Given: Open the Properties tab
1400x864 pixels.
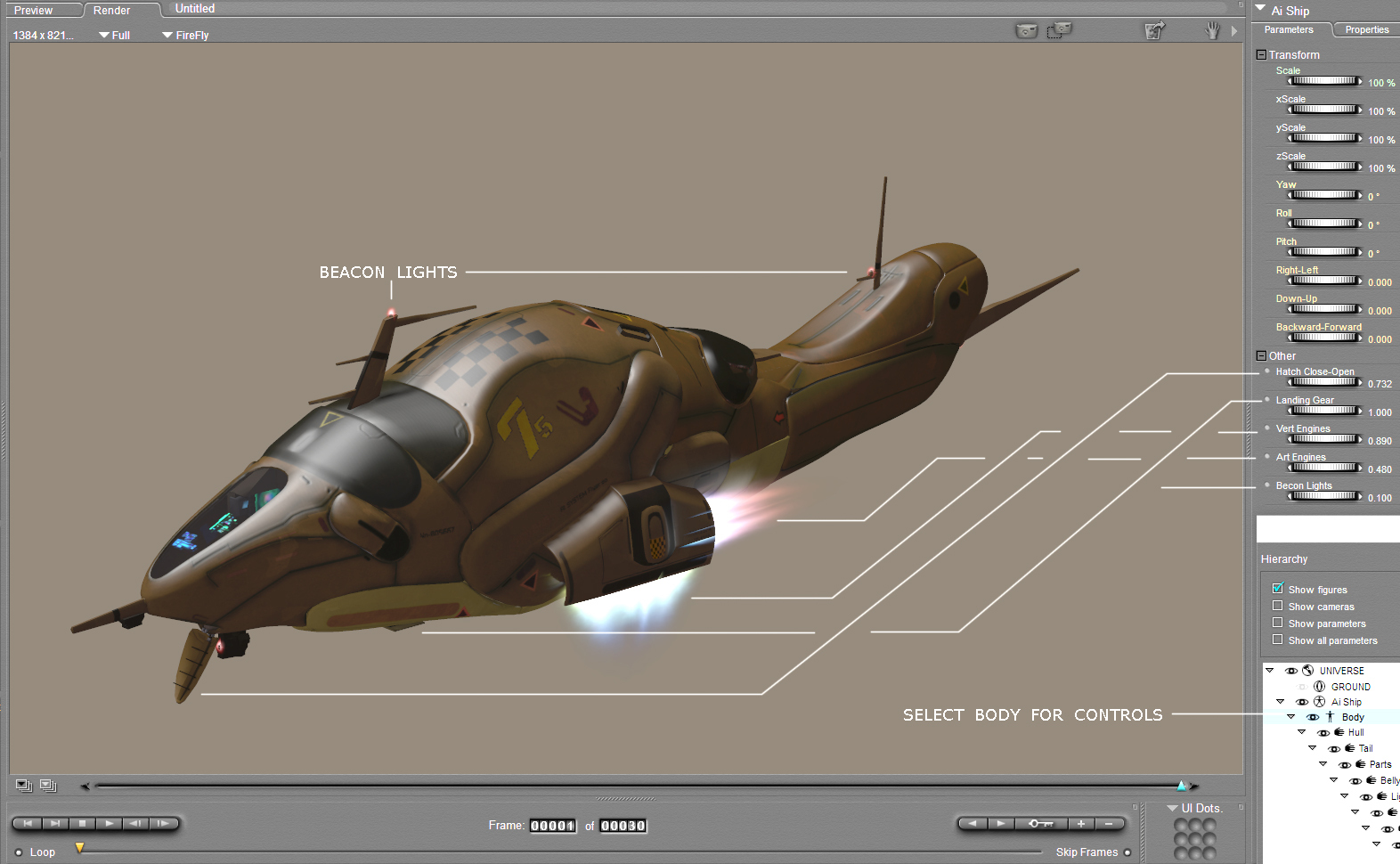Looking at the screenshot, I should [x=1367, y=29].
